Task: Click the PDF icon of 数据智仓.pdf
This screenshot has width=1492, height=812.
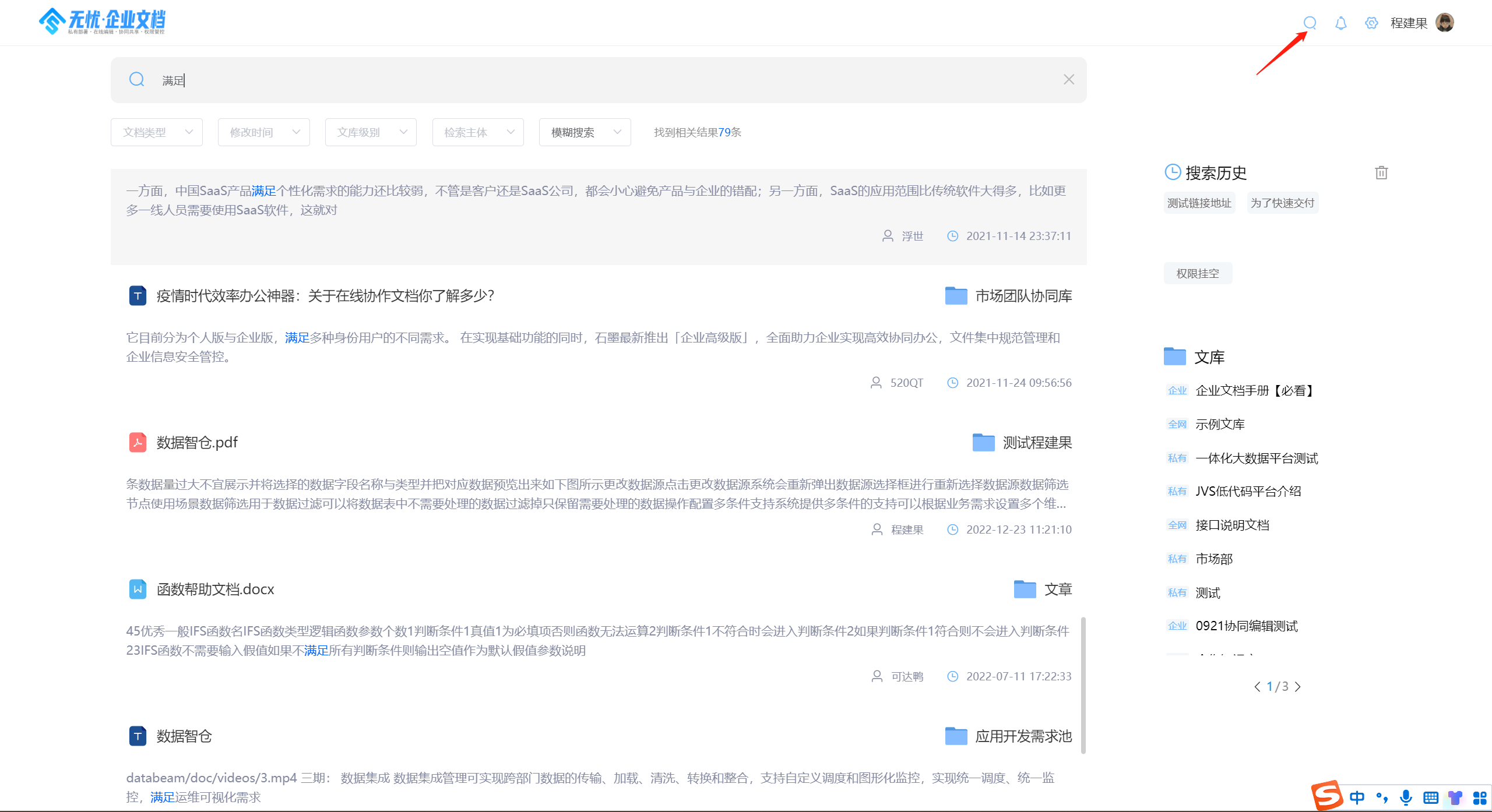Action: [x=138, y=442]
